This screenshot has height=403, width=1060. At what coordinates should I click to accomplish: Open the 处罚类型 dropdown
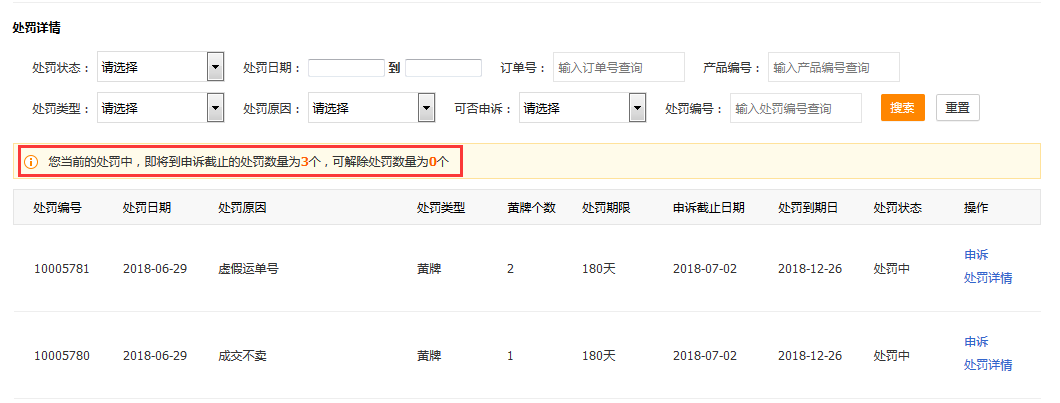161,108
